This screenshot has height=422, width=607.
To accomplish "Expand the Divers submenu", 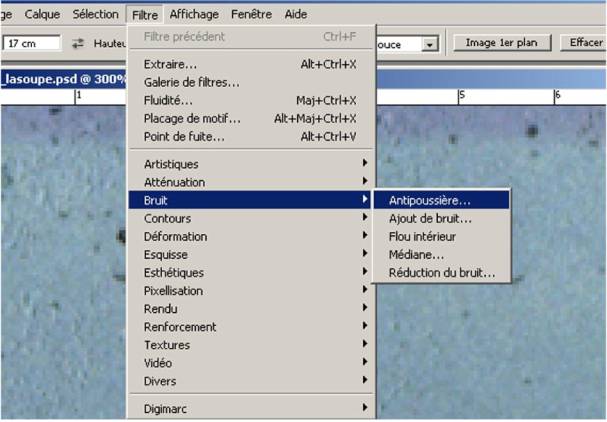I will click(251, 381).
